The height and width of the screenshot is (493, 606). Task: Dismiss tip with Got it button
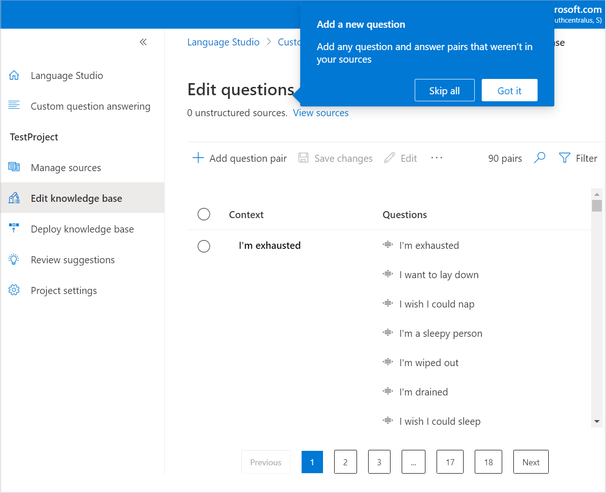(509, 90)
